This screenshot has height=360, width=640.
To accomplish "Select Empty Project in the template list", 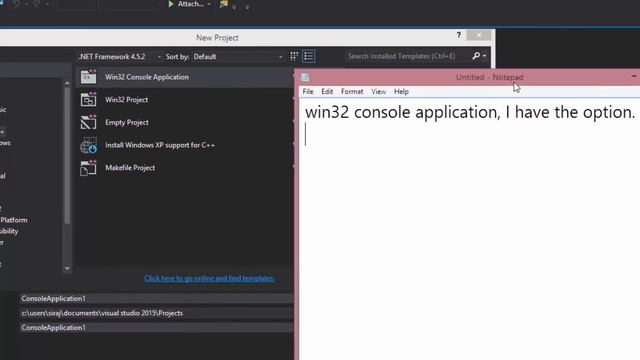I will pos(184,122).
